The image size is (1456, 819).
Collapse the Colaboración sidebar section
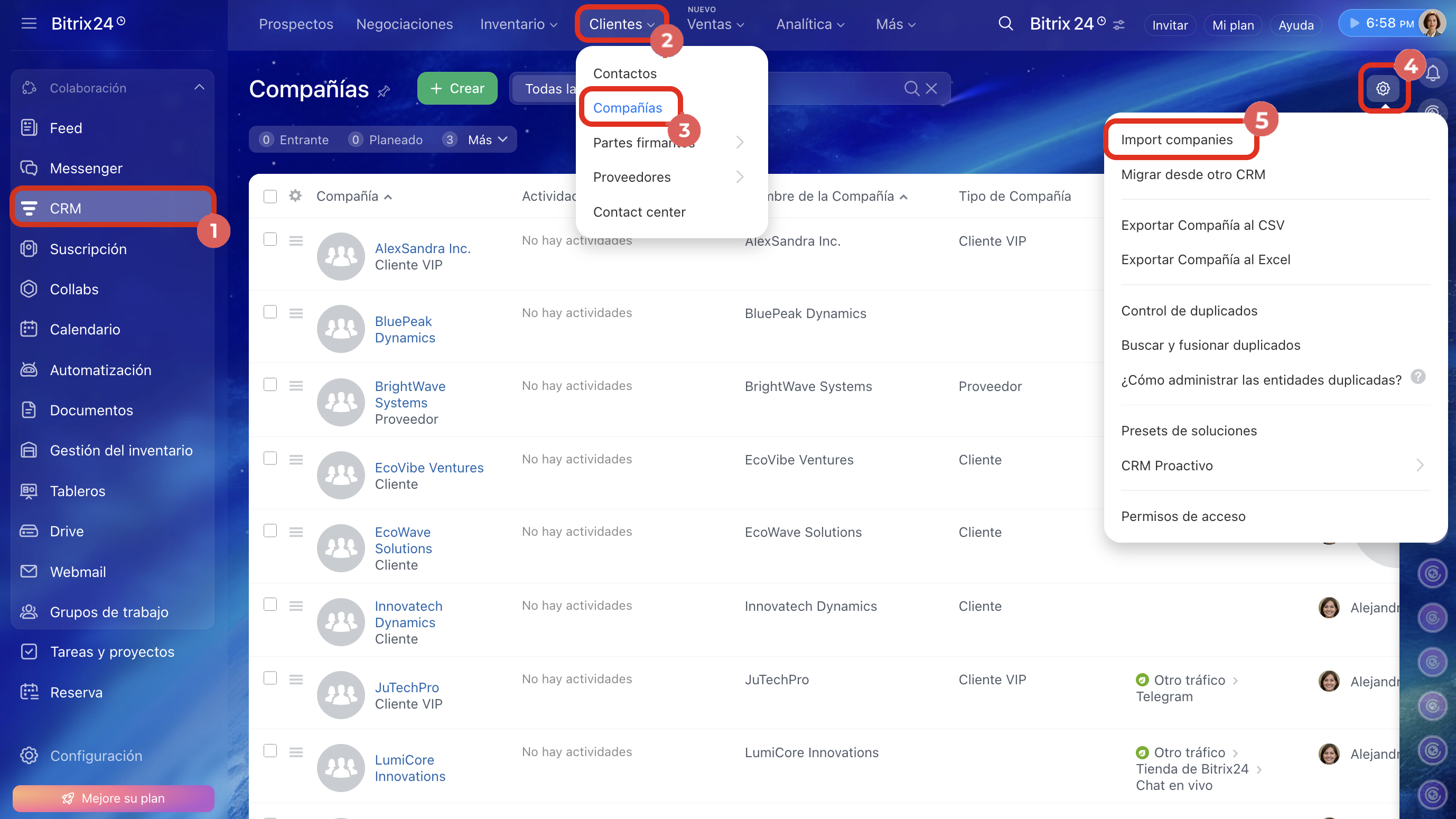[199, 88]
